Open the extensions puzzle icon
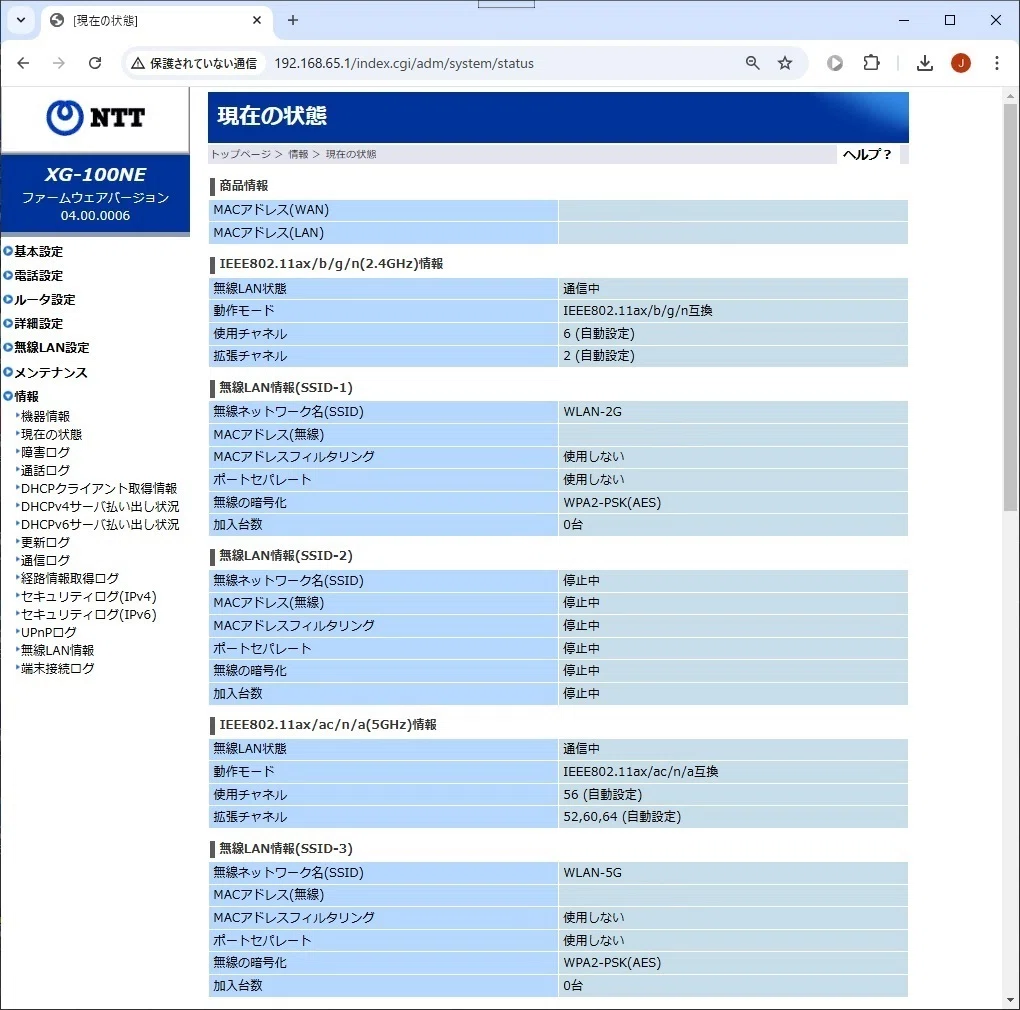 pos(871,63)
